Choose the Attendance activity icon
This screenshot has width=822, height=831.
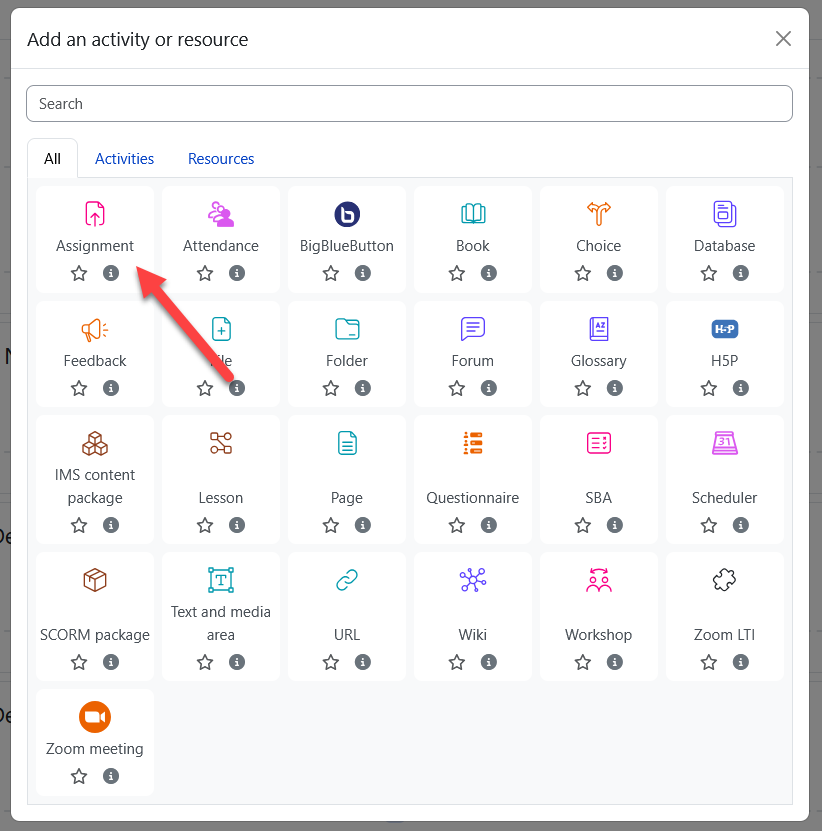click(221, 213)
